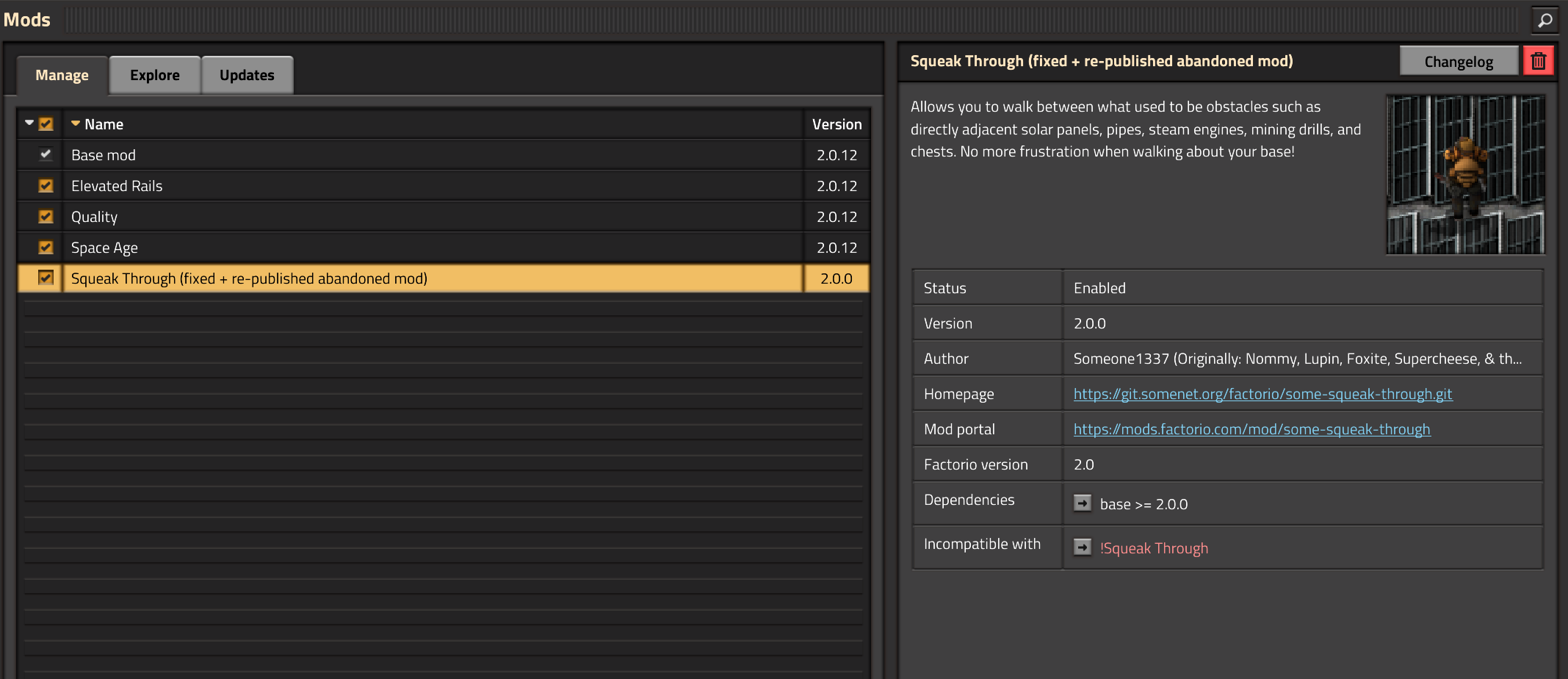The width and height of the screenshot is (1568, 679).
Task: Click arrow icon beside !Squeak Through
Action: pyautogui.click(x=1082, y=547)
